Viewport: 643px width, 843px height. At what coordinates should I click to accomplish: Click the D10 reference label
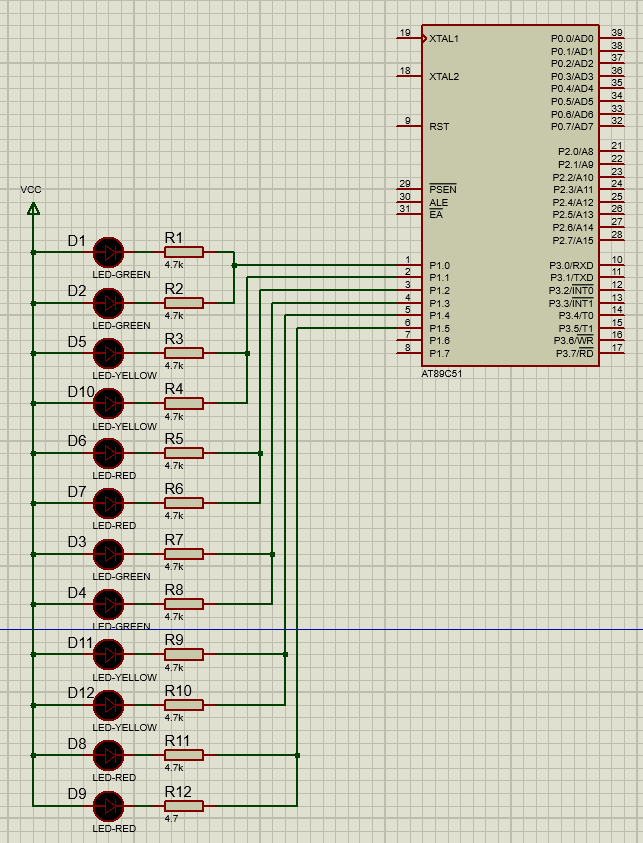pos(81,391)
